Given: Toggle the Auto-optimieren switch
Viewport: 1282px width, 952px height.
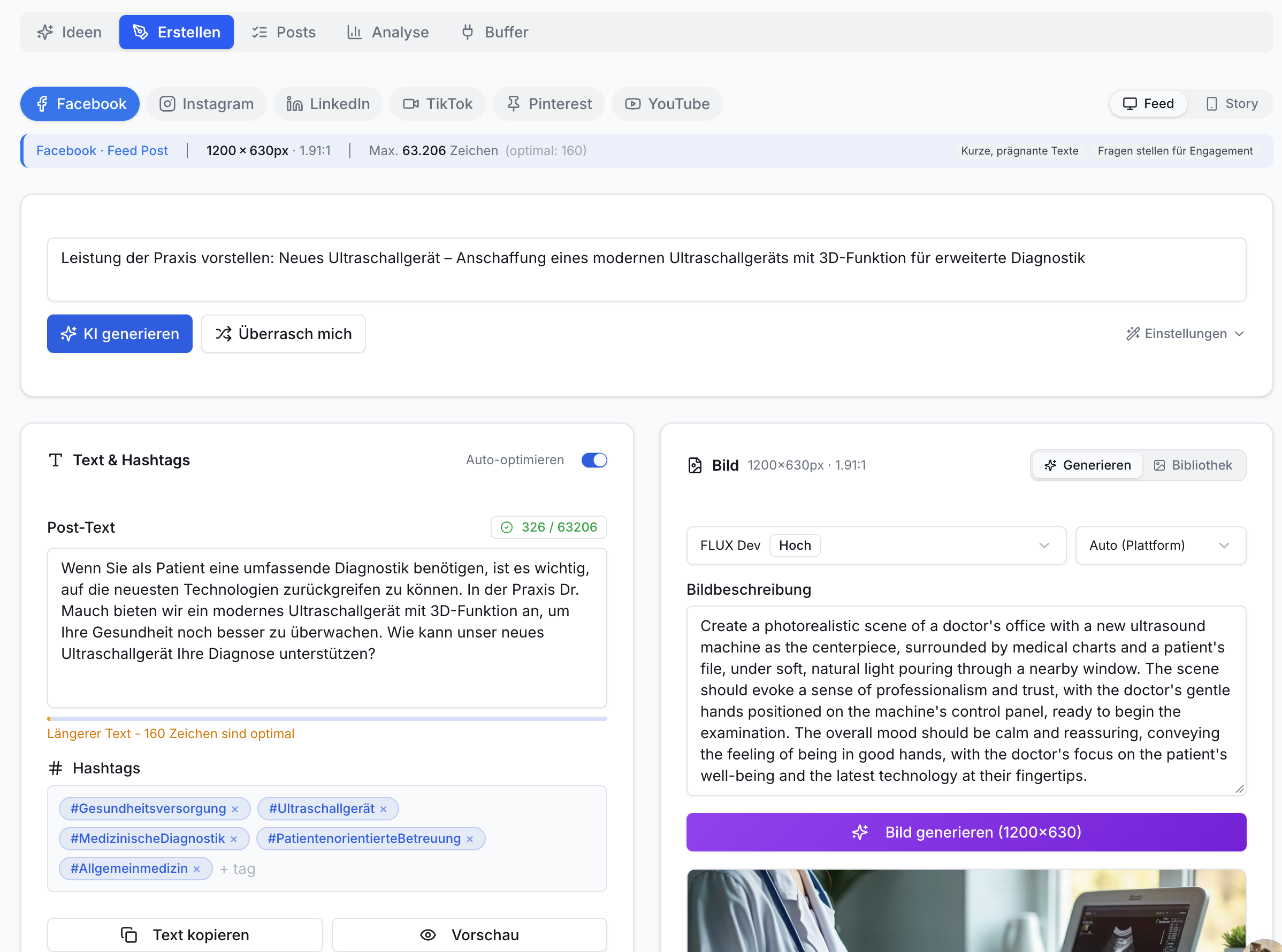Looking at the screenshot, I should 594,460.
